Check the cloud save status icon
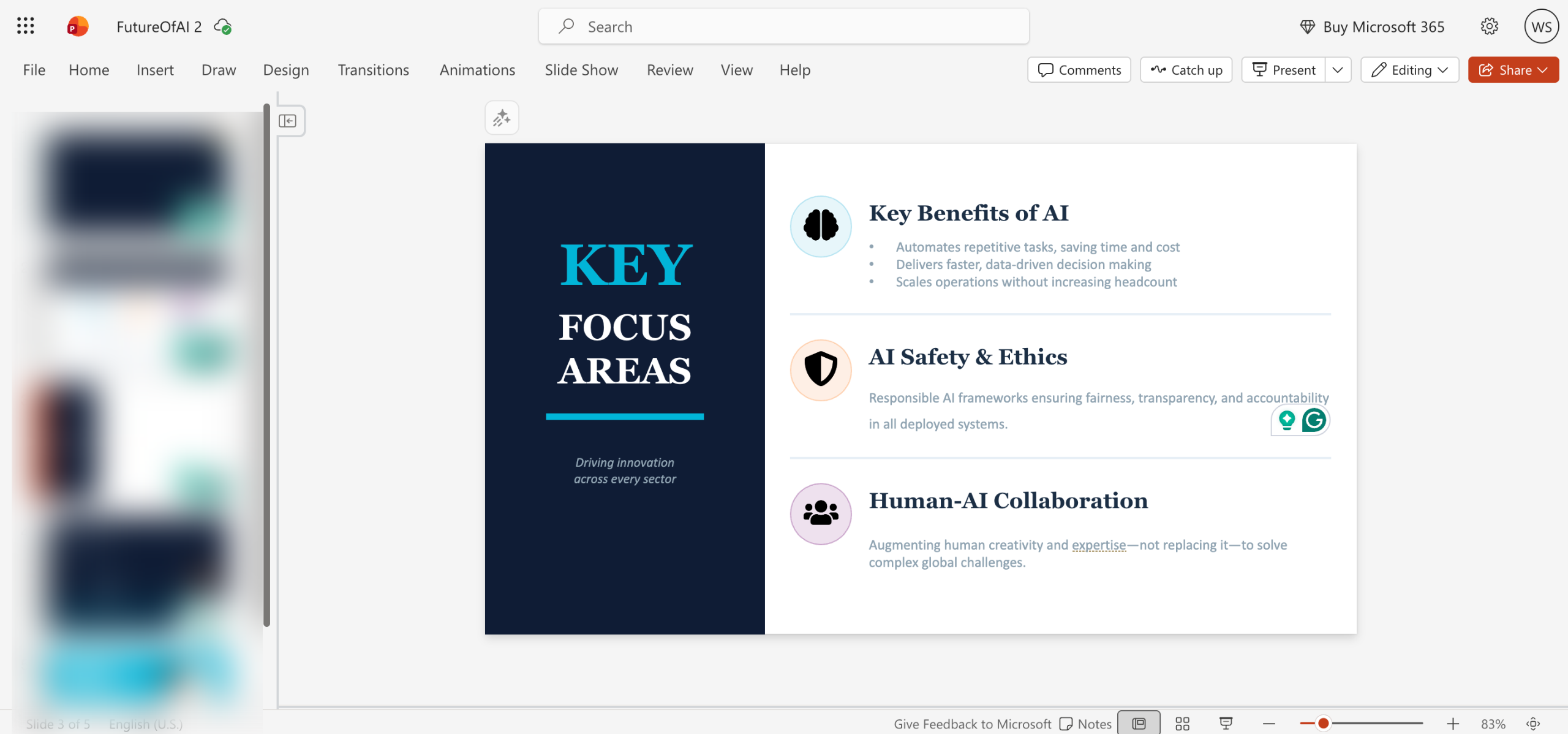The width and height of the screenshot is (1568, 734). point(222,27)
